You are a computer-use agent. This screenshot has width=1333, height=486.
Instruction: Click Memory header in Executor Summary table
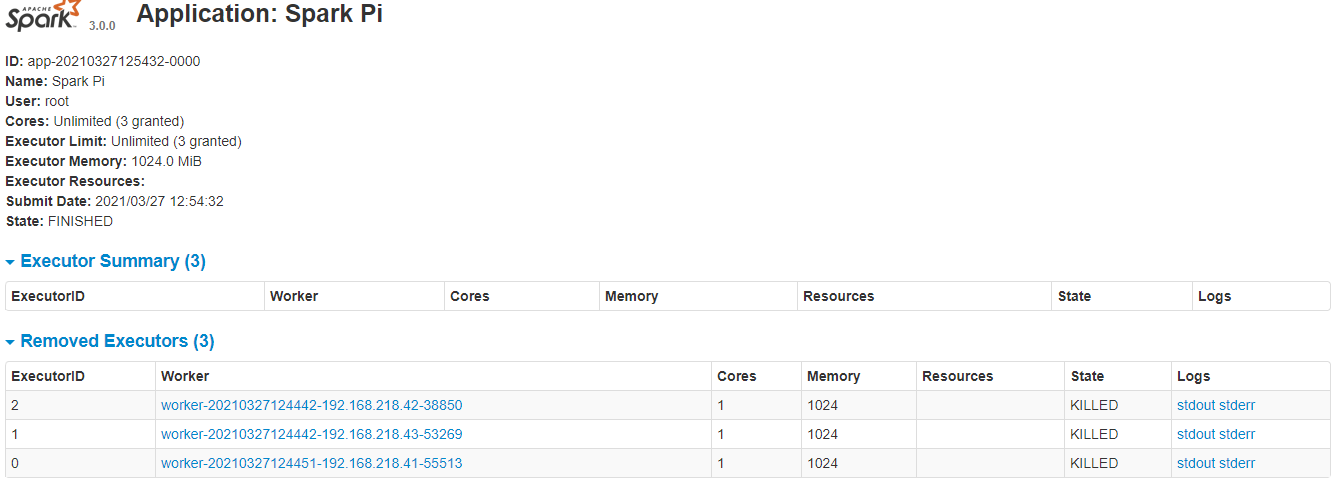point(631,296)
